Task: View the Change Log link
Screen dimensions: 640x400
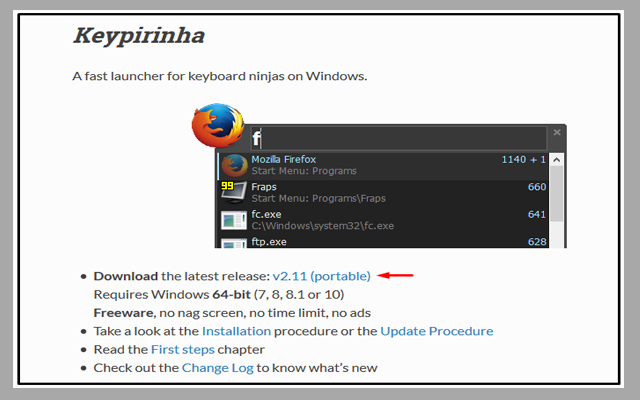Action: pos(217,368)
